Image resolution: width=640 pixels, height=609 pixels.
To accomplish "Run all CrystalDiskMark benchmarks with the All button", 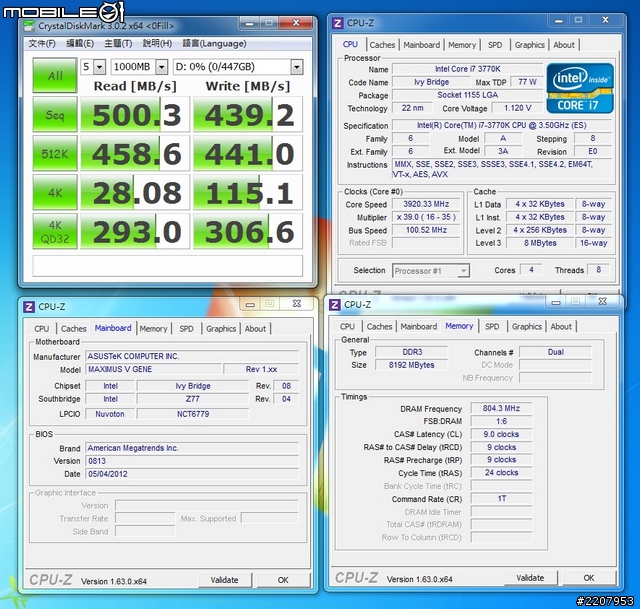I will click(x=55, y=76).
